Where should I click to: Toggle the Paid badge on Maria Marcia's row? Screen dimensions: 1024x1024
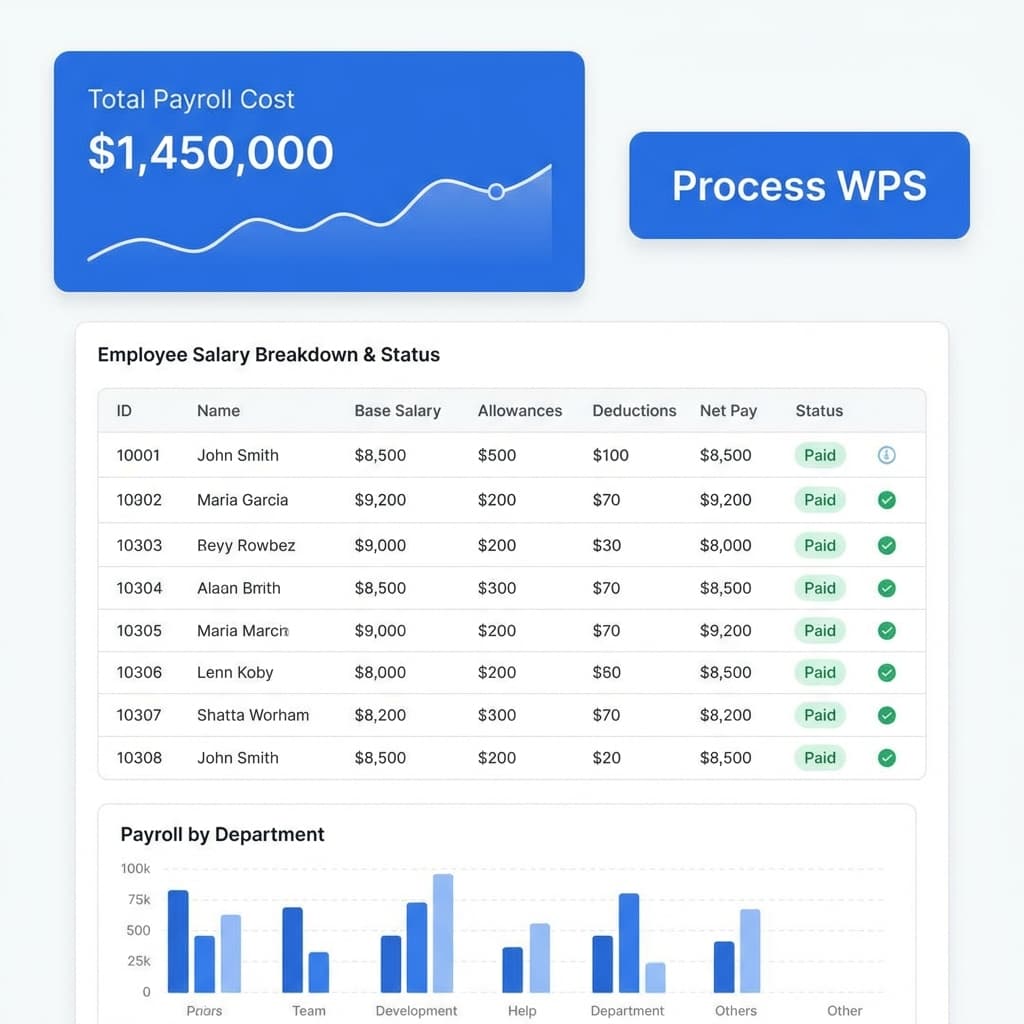point(819,630)
